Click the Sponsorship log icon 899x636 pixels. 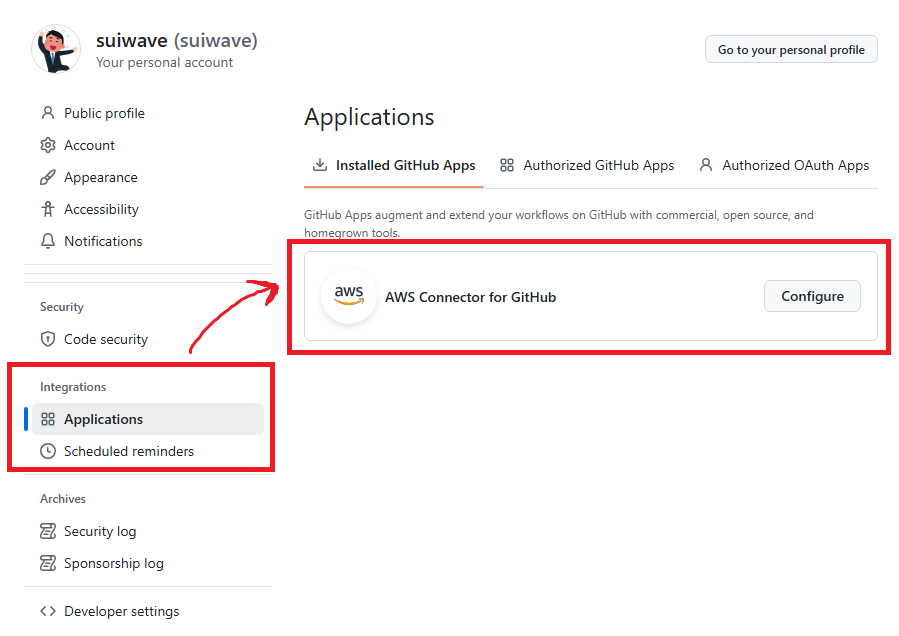[47, 563]
